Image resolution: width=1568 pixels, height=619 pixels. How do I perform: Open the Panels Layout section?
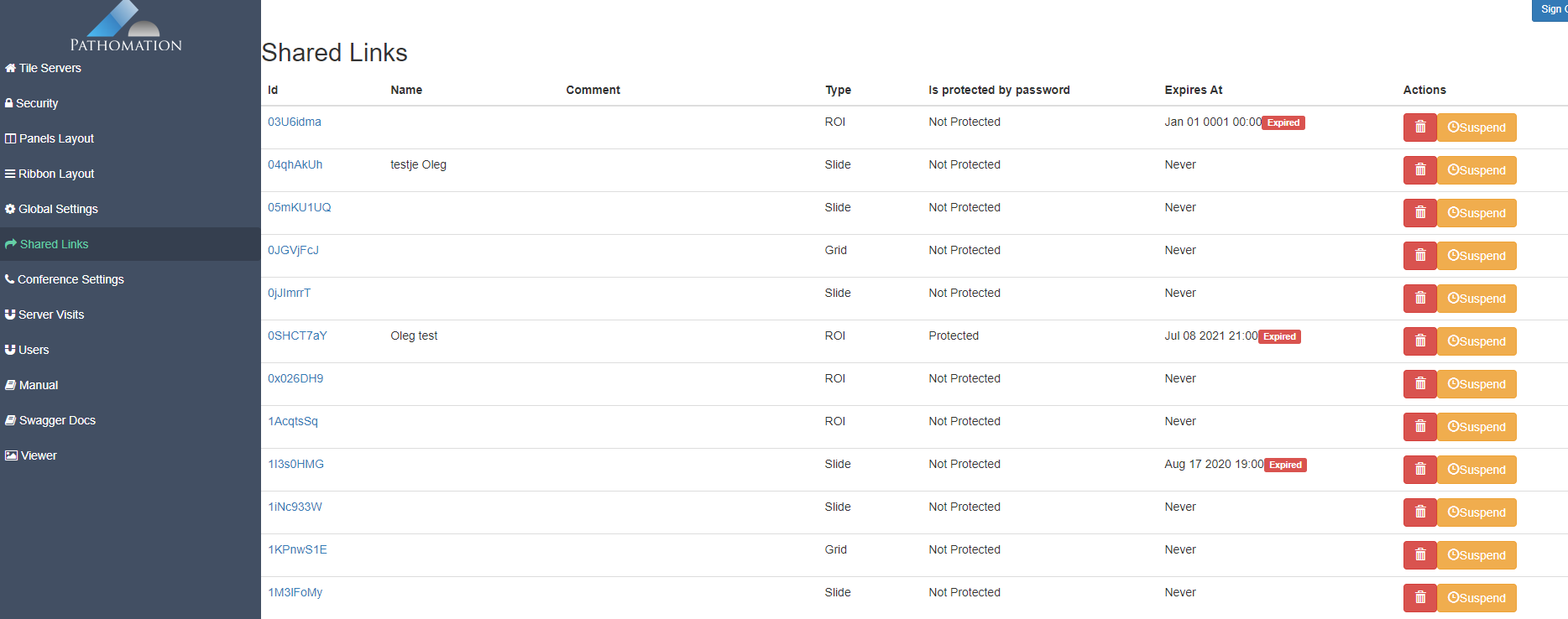point(56,138)
